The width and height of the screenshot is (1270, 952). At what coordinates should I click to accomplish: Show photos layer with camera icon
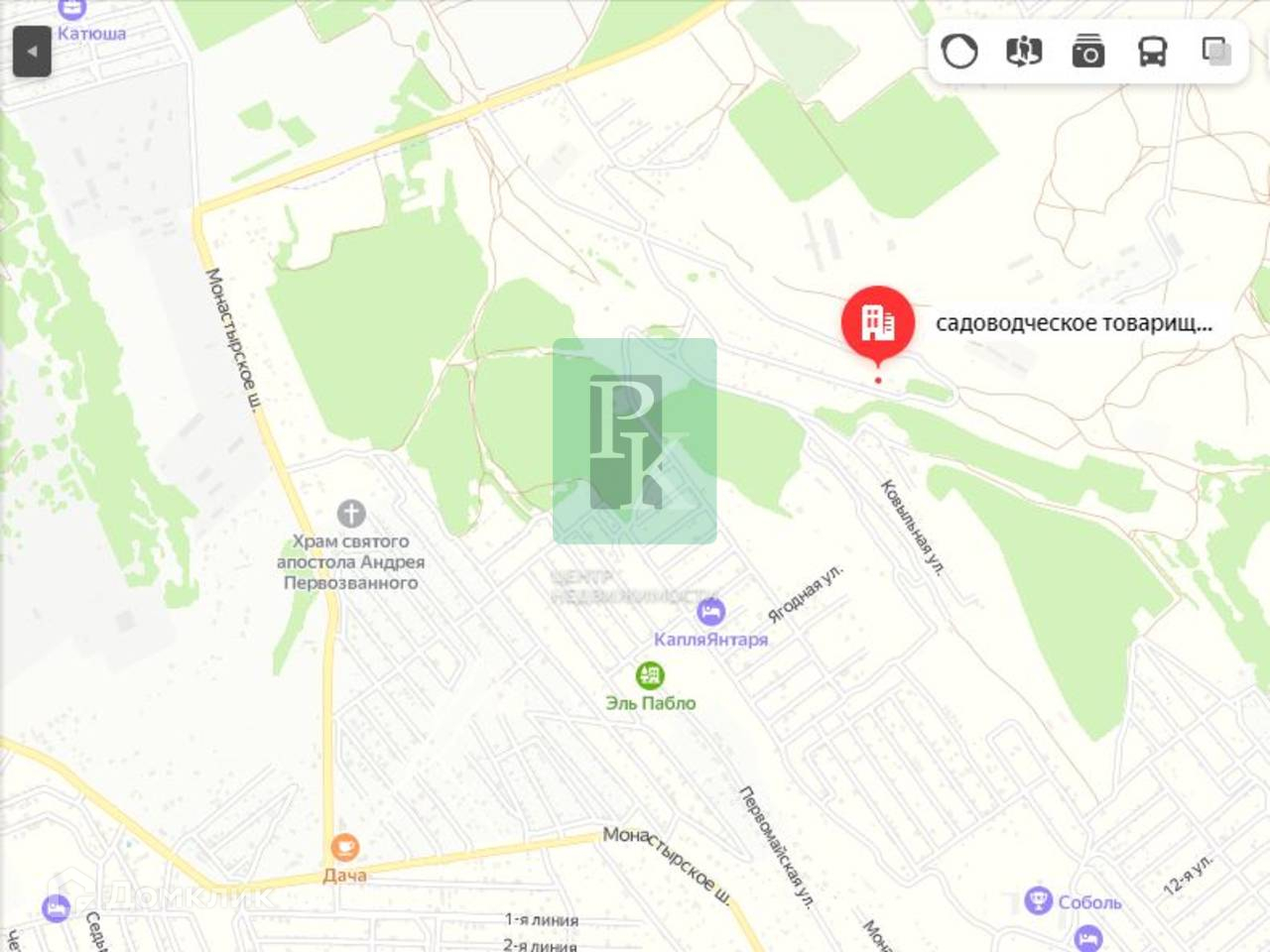point(1088,51)
